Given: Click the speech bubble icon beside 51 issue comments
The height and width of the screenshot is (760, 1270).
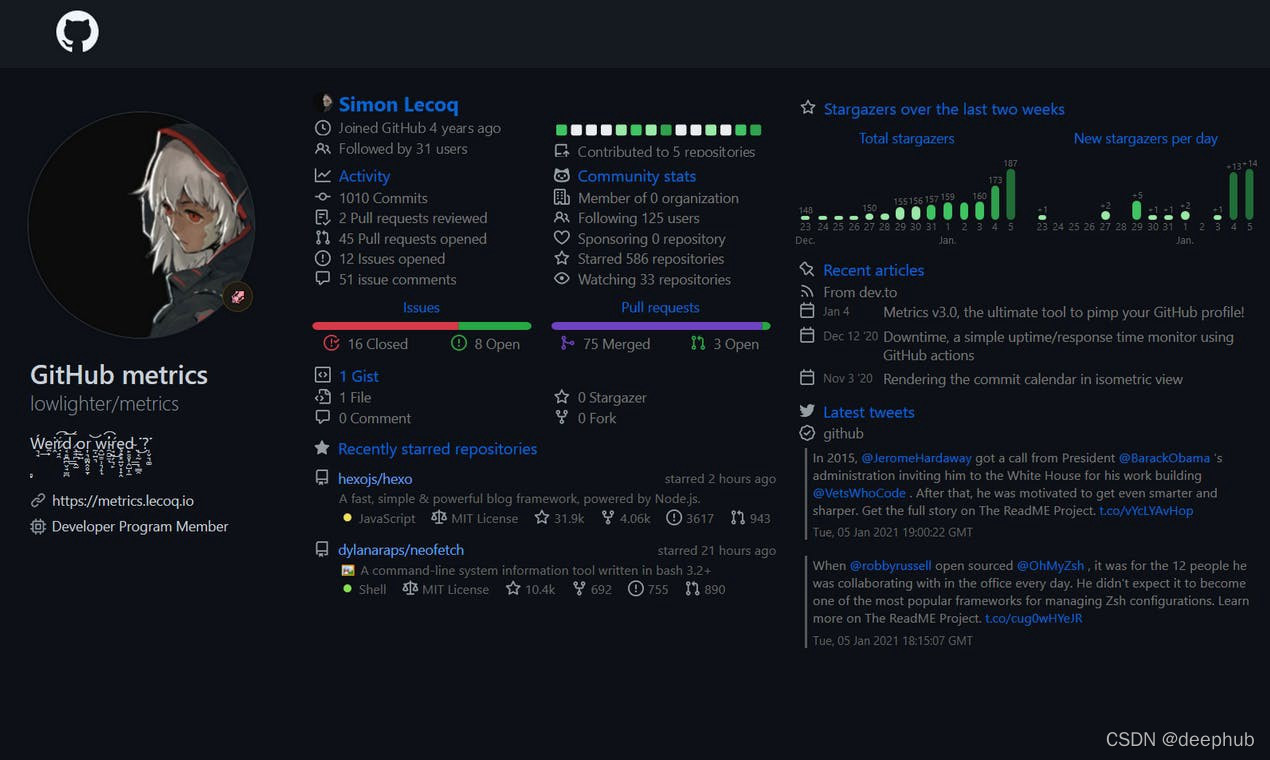Looking at the screenshot, I should tap(322, 279).
